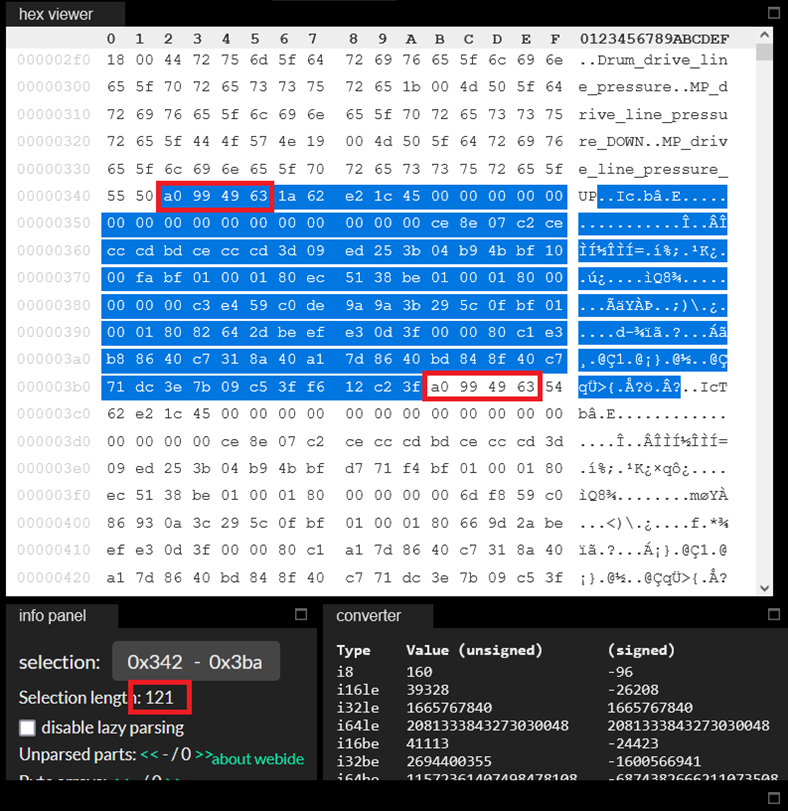Click the Type column header in converter
Screen dimensions: 788x811
pyautogui.click(x=354, y=650)
